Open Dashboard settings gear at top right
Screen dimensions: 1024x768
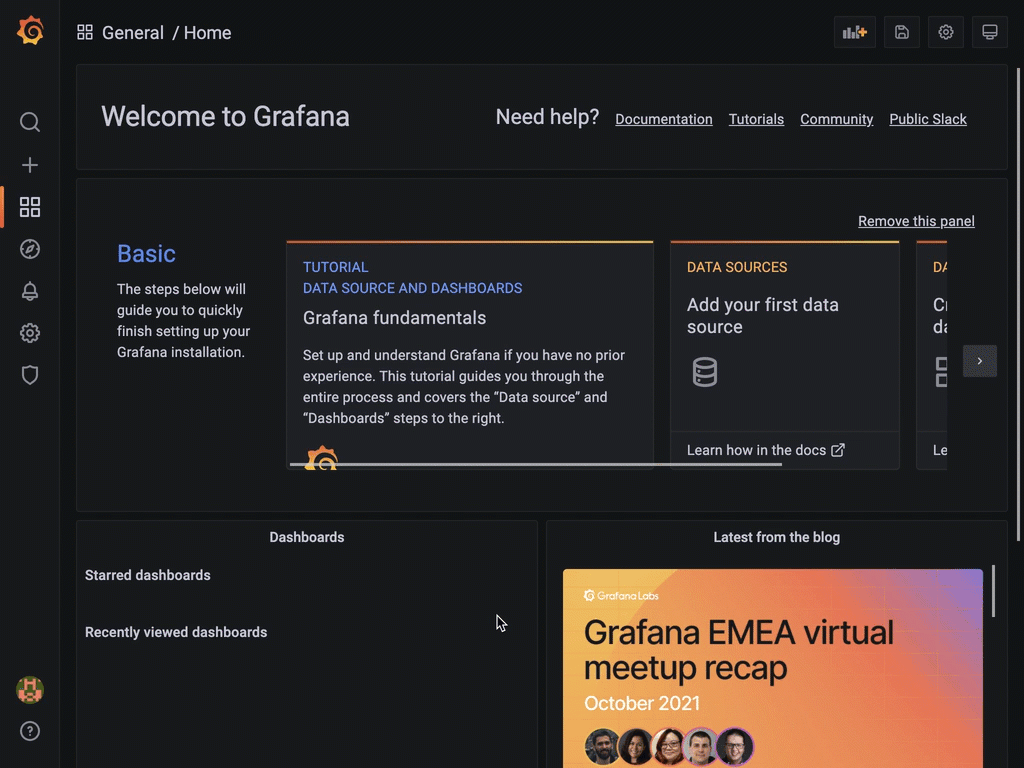coord(945,32)
